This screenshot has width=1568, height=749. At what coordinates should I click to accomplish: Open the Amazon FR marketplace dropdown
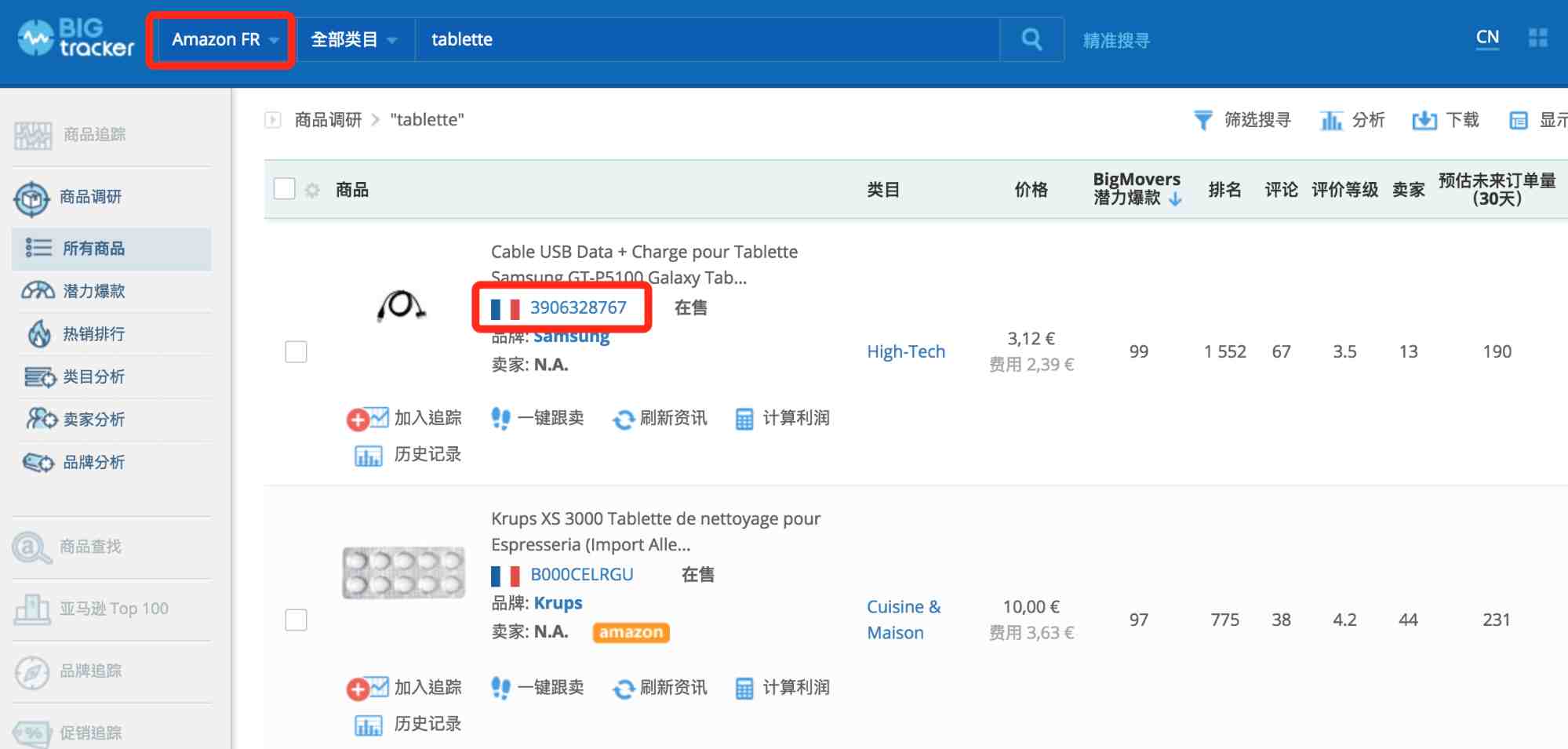pos(224,39)
